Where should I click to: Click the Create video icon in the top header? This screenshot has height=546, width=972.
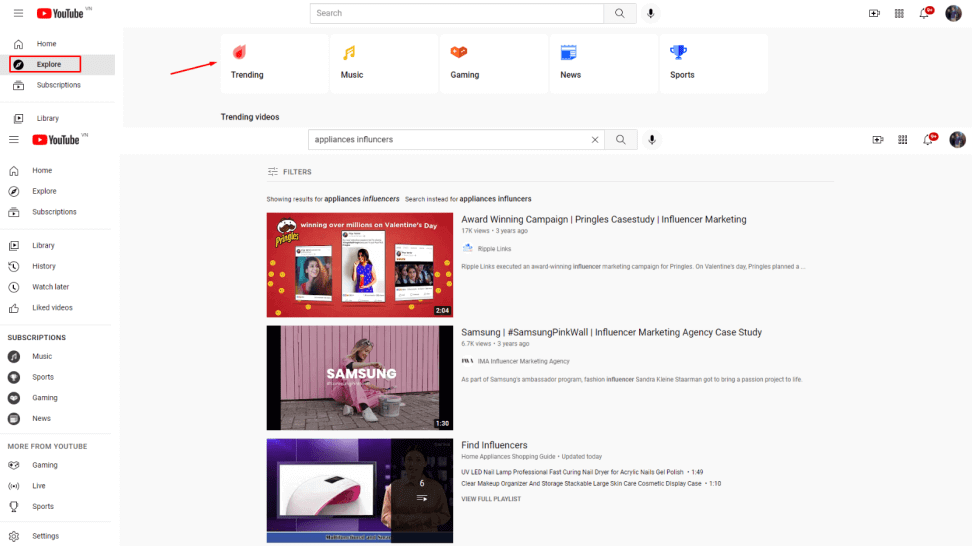[874, 13]
